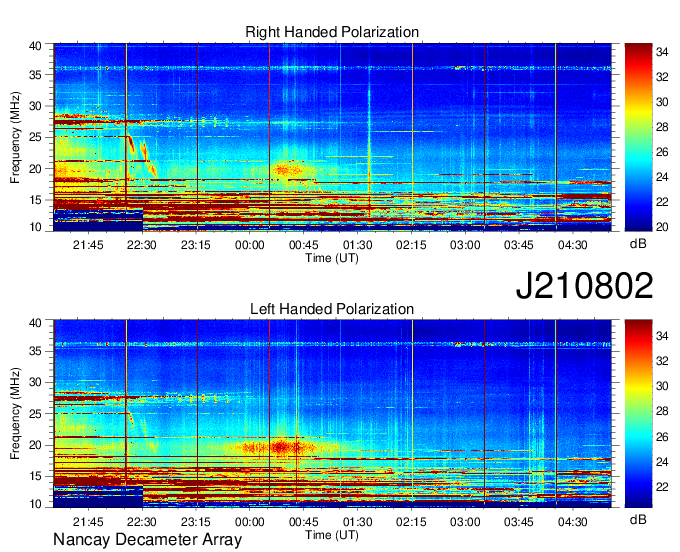The width and height of the screenshot is (680, 552).
Task: Click the 22:30 tick label on upper plot
Action: pos(142,245)
